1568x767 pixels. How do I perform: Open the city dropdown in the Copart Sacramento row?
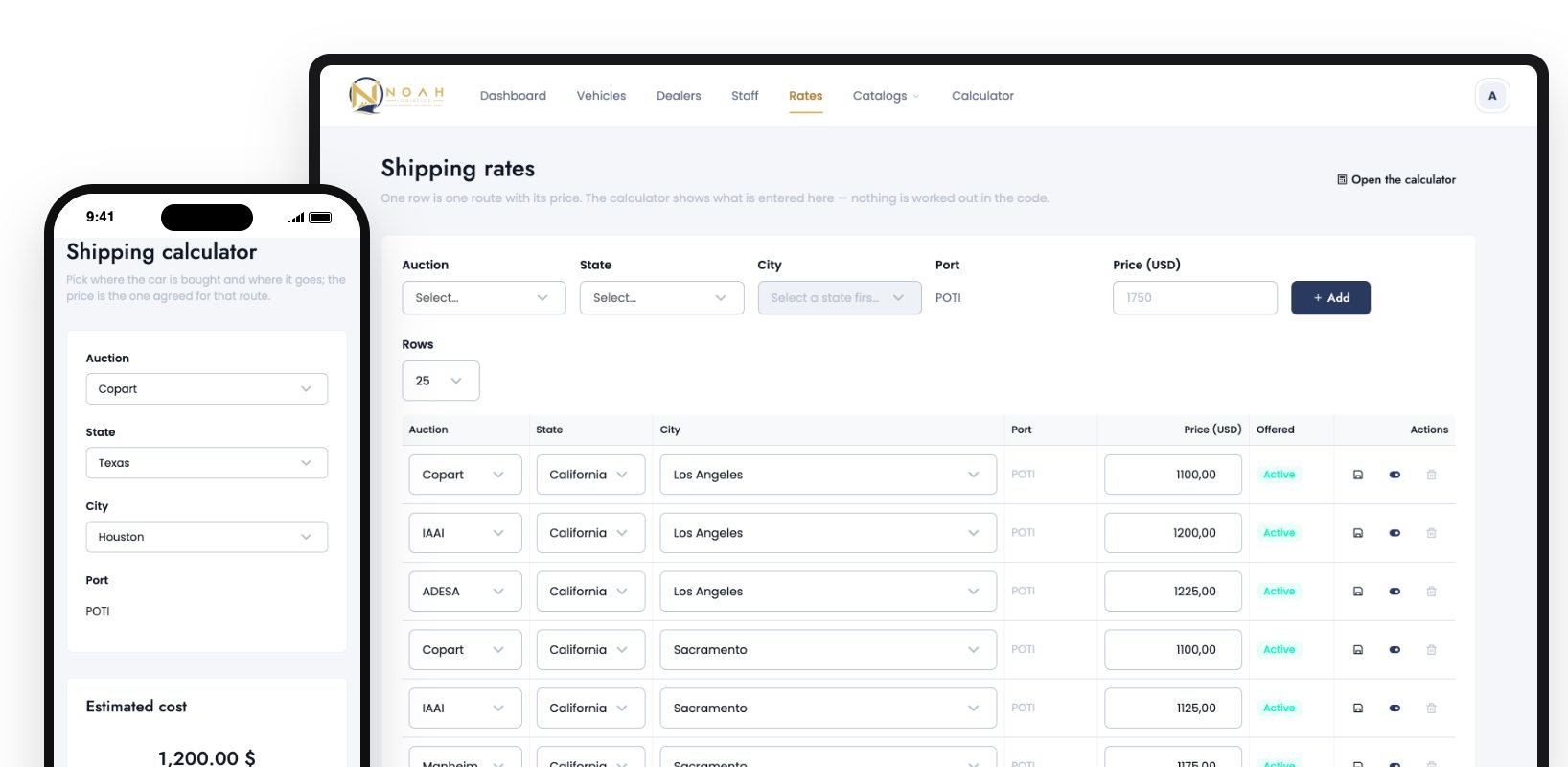pos(828,650)
